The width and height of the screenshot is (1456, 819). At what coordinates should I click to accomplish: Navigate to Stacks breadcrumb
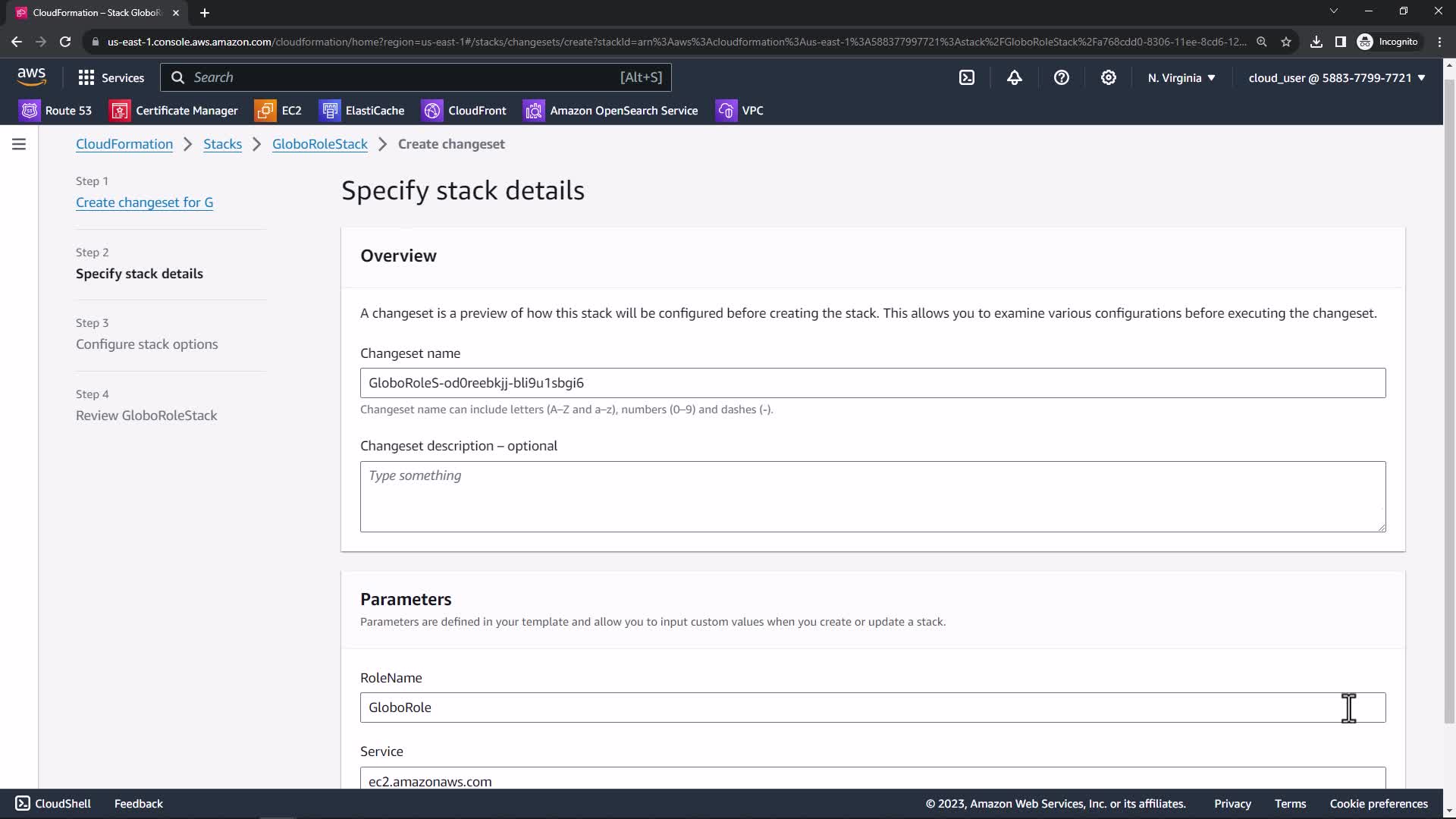pos(222,144)
